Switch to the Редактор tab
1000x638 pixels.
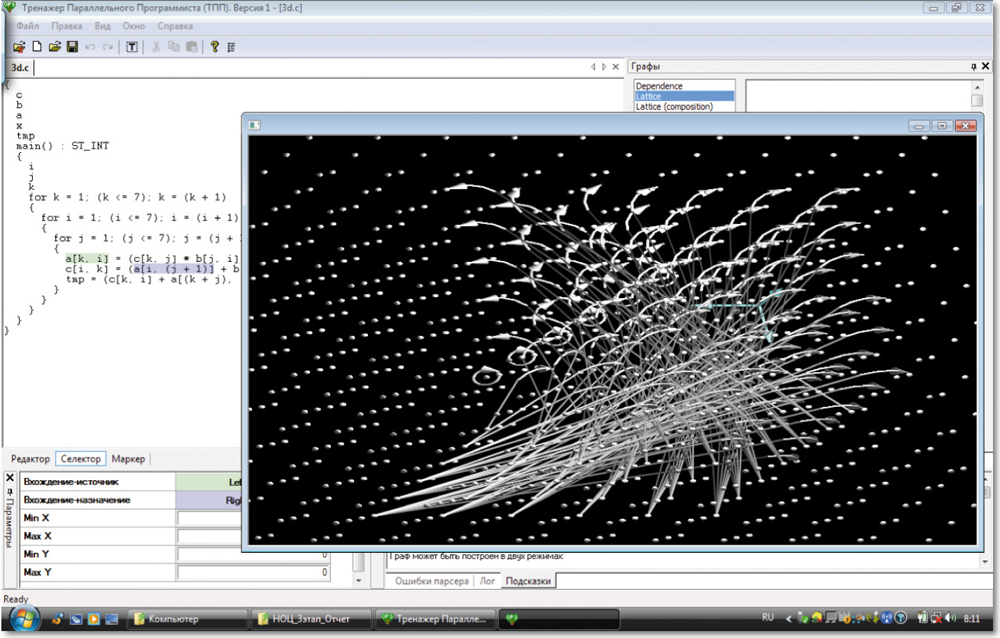tap(30, 459)
